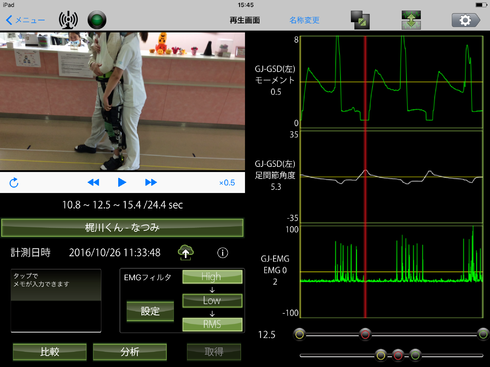490x367 pixels.
Task: Upload data with cloud arrow icon
Action: (186, 253)
